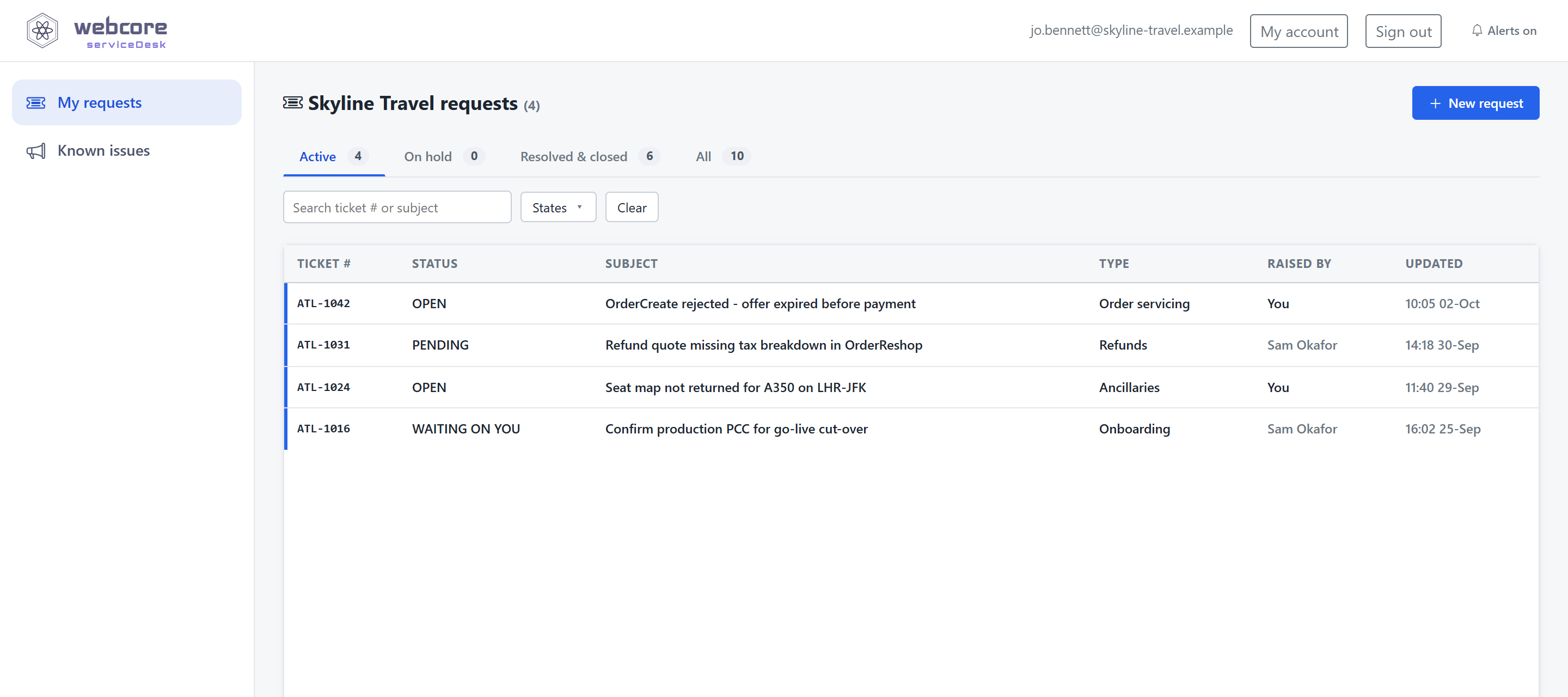Click the Onboarding type cell
The height and width of the screenshot is (697, 1568).
(x=1135, y=429)
